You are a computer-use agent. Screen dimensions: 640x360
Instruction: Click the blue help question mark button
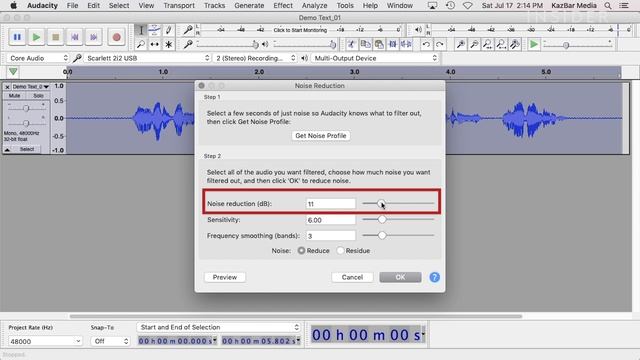pyautogui.click(x=435, y=277)
